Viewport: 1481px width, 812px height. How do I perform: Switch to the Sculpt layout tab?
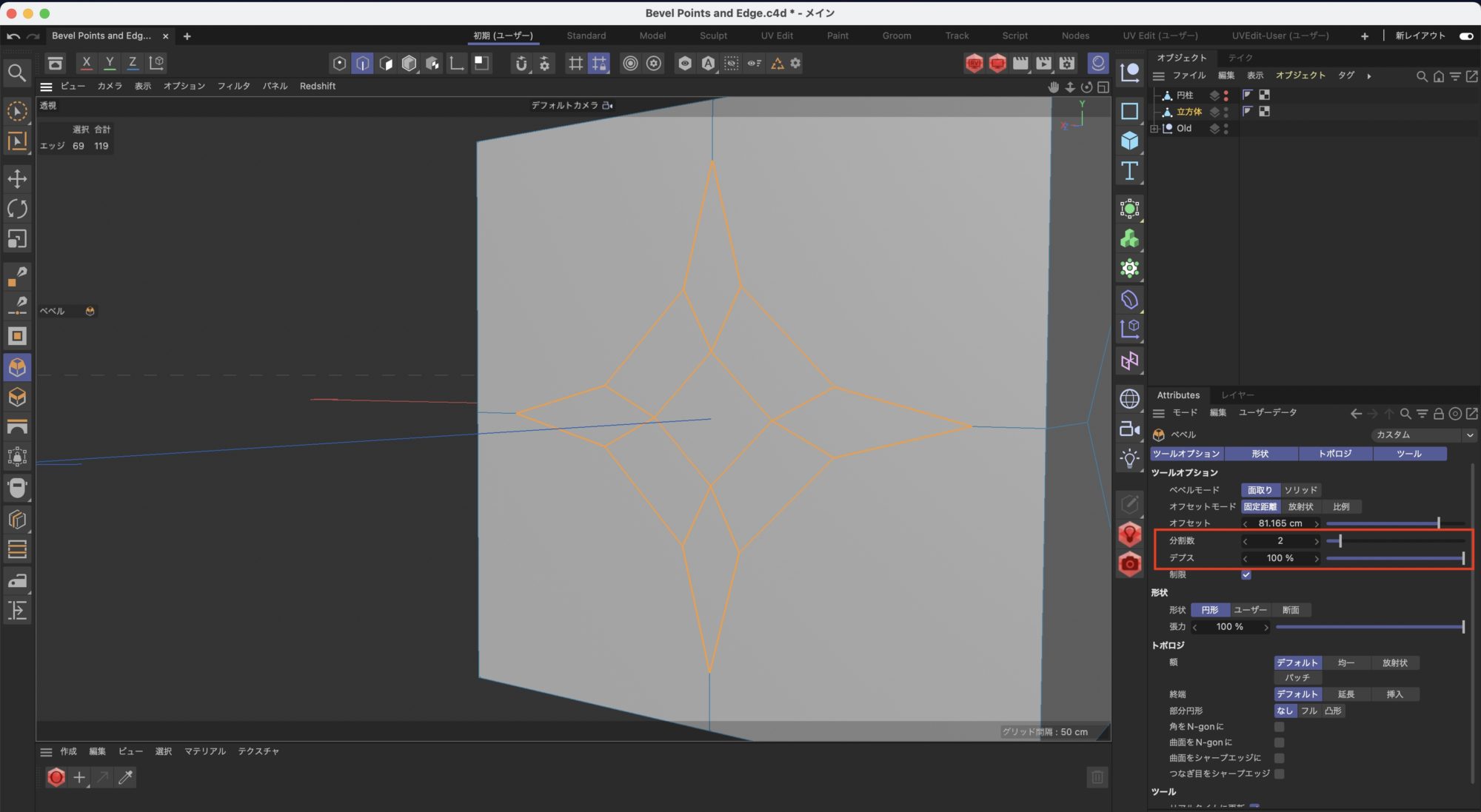(x=713, y=36)
